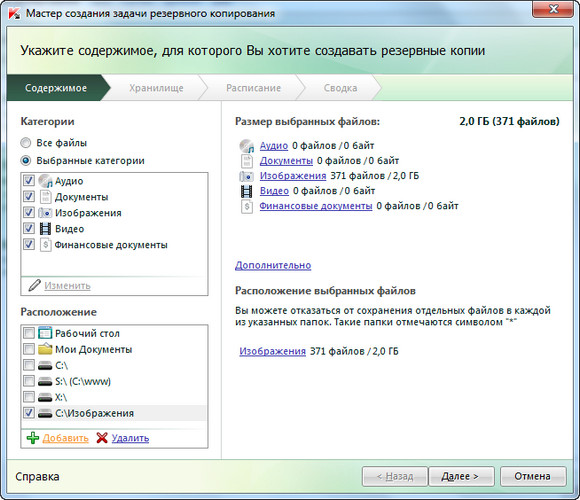Click the Далее > button
Screen dimensions: 580x500
461,476
